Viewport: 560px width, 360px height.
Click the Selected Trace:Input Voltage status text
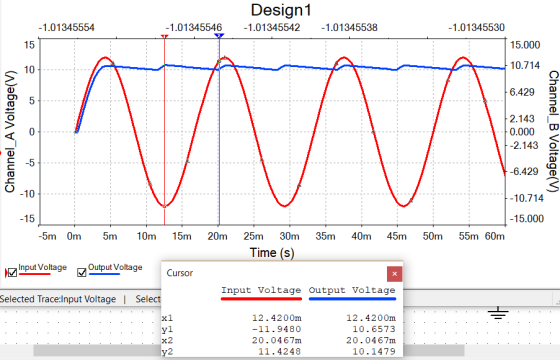click(x=58, y=299)
